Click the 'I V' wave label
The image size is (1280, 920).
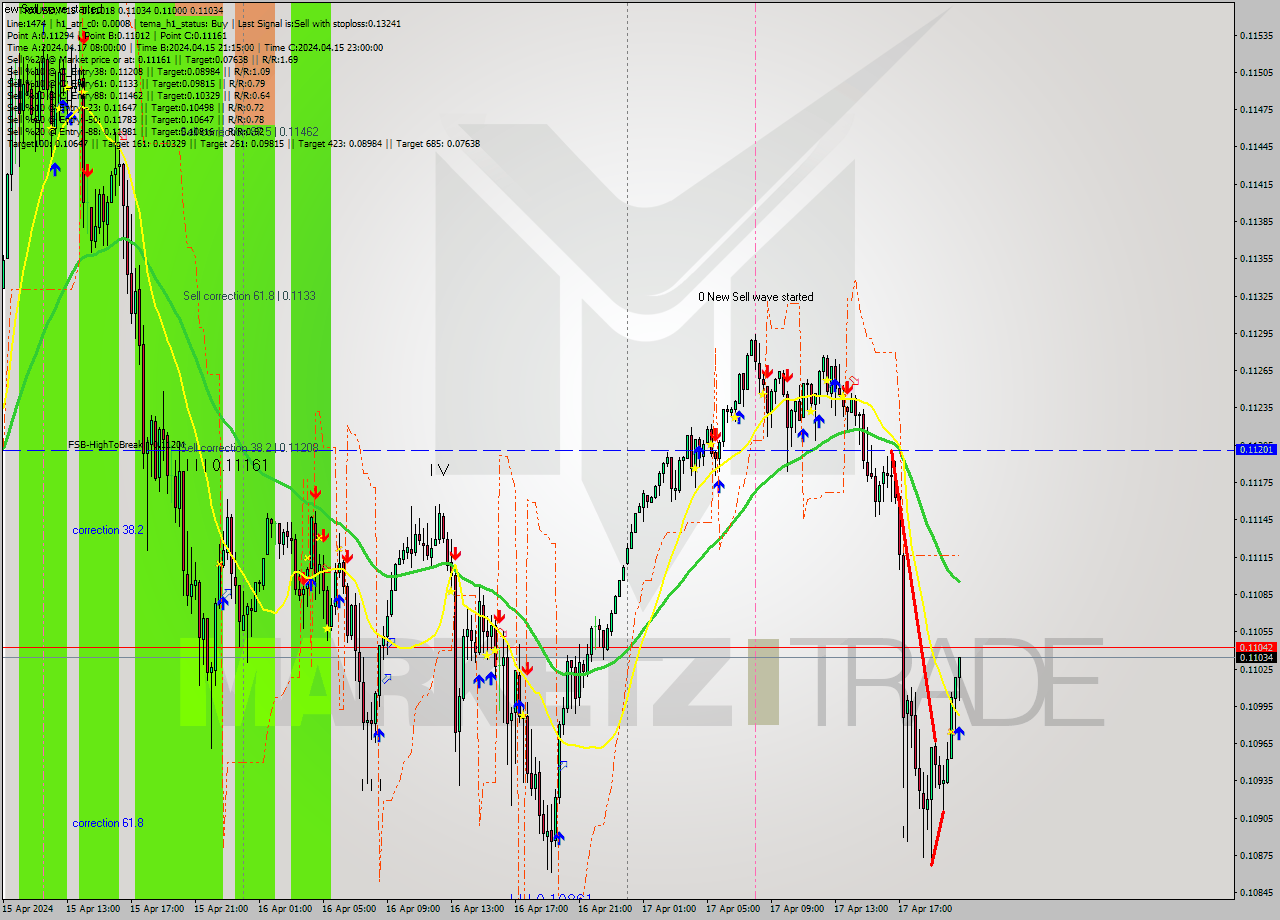[x=439, y=469]
